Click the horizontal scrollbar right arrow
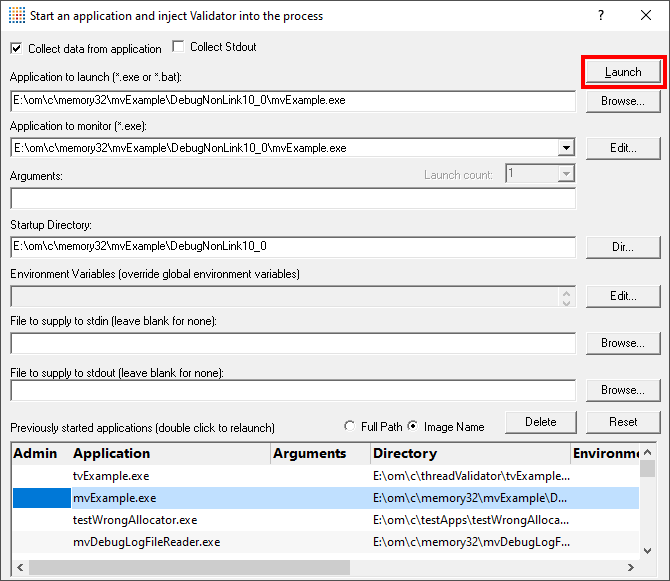 tap(631, 567)
